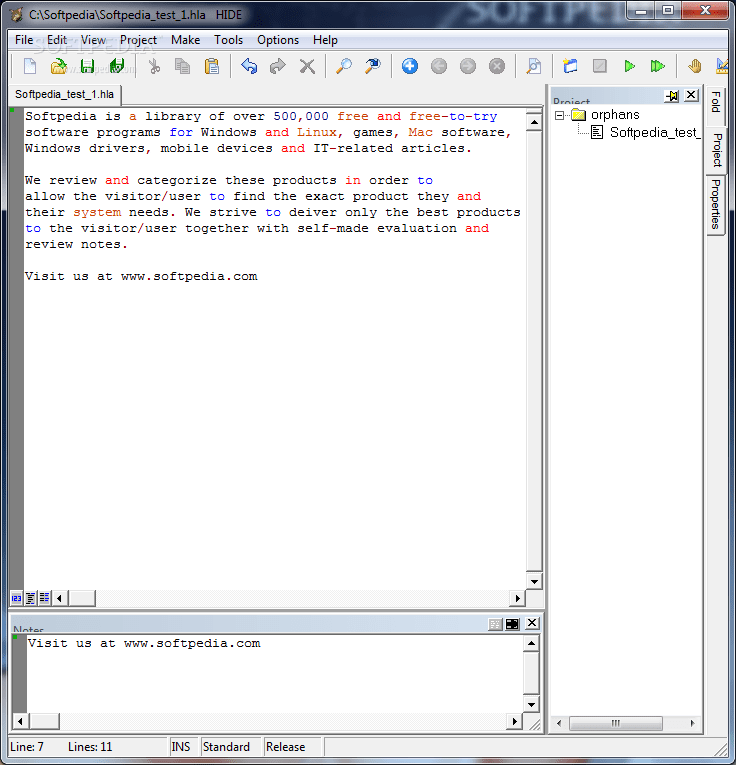Open the Tools menu

[x=228, y=40]
